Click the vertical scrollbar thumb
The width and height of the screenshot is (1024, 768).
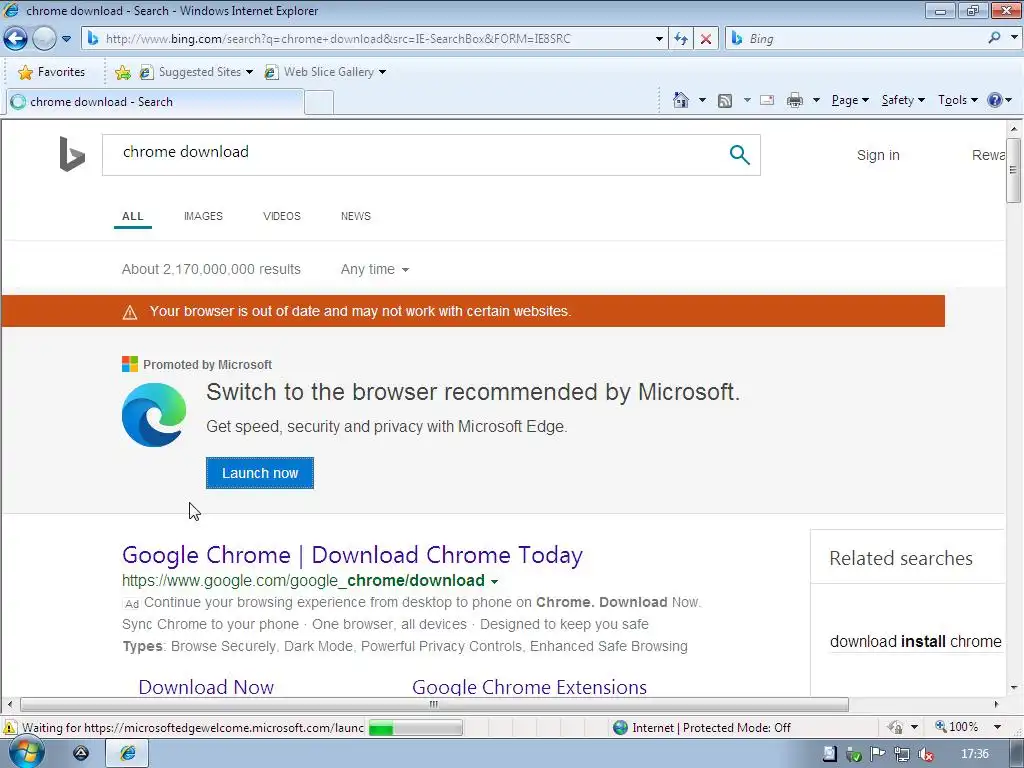tap(1014, 170)
